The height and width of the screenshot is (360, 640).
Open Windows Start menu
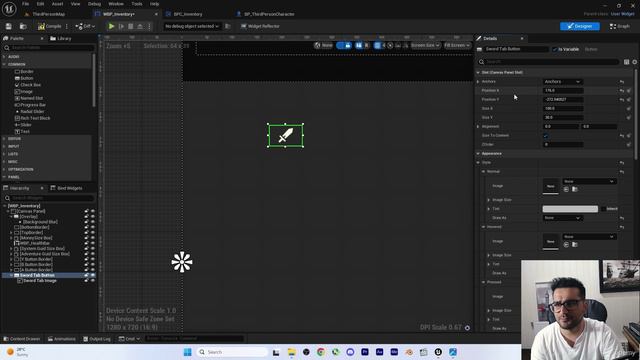[x=187, y=352]
